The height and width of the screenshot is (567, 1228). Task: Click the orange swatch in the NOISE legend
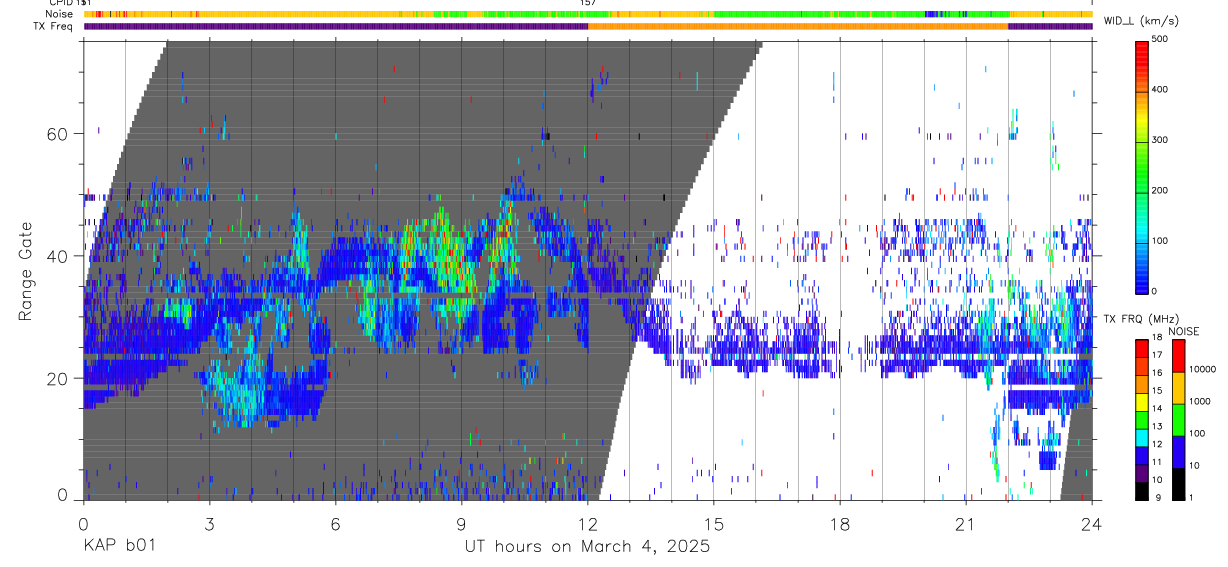tap(1178, 388)
